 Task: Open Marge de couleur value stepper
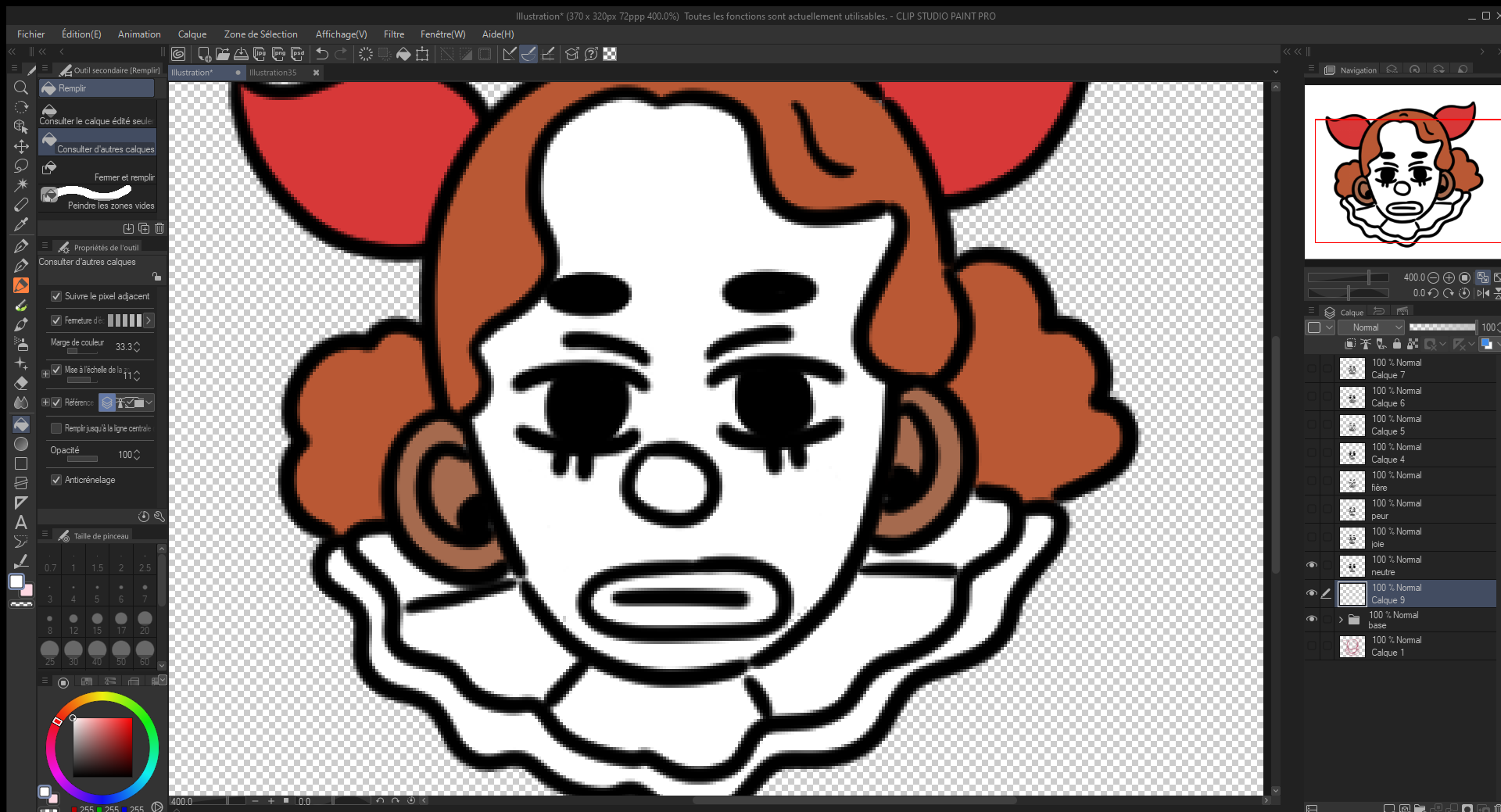click(137, 346)
